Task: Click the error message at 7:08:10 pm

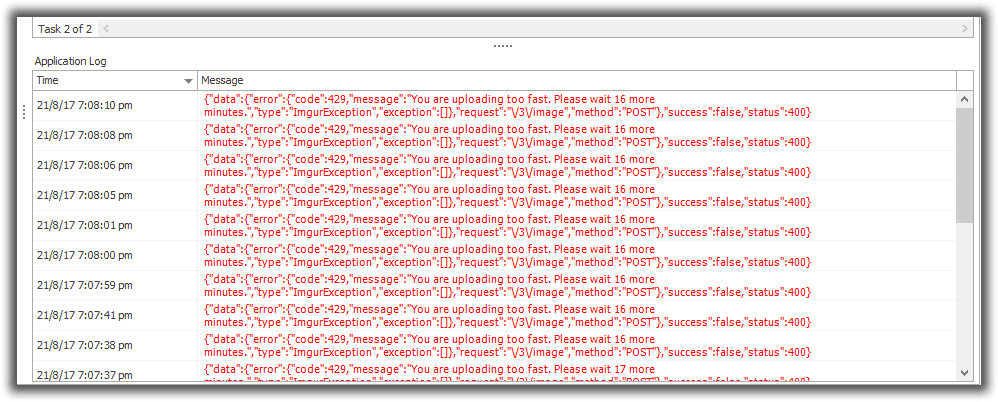Action: pos(507,106)
